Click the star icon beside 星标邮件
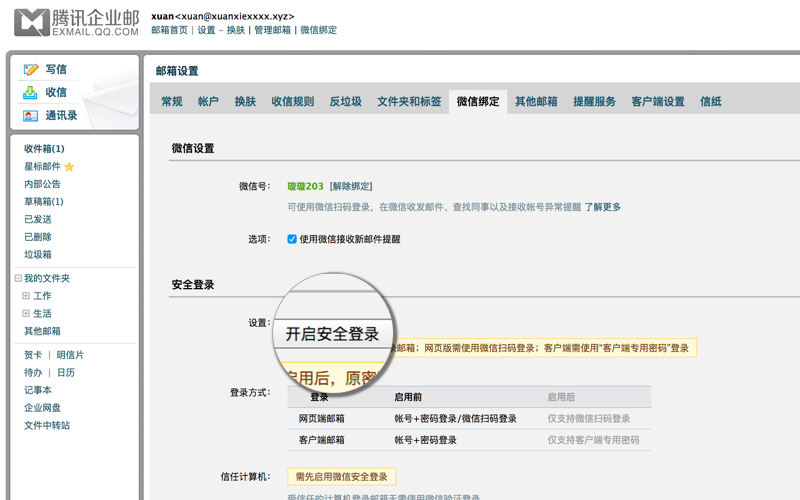800x500 pixels. pos(70,167)
